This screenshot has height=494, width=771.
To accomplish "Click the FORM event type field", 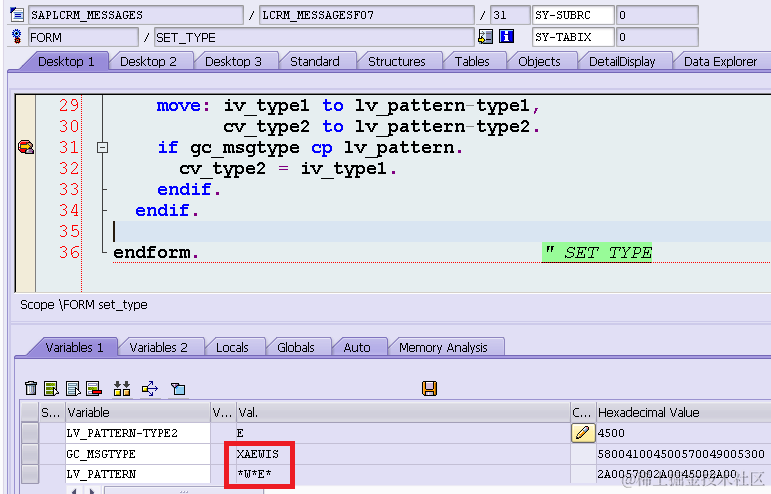I will [x=83, y=37].
